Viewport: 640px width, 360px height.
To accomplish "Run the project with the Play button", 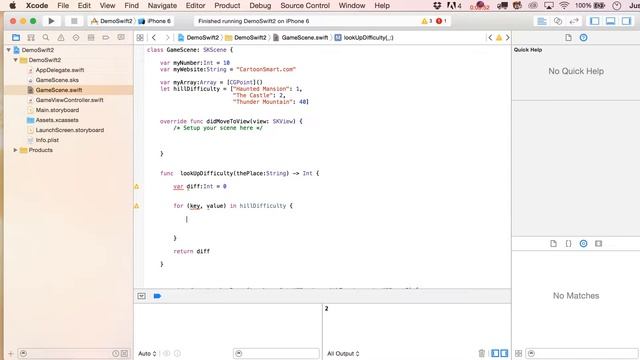I will point(51,21).
